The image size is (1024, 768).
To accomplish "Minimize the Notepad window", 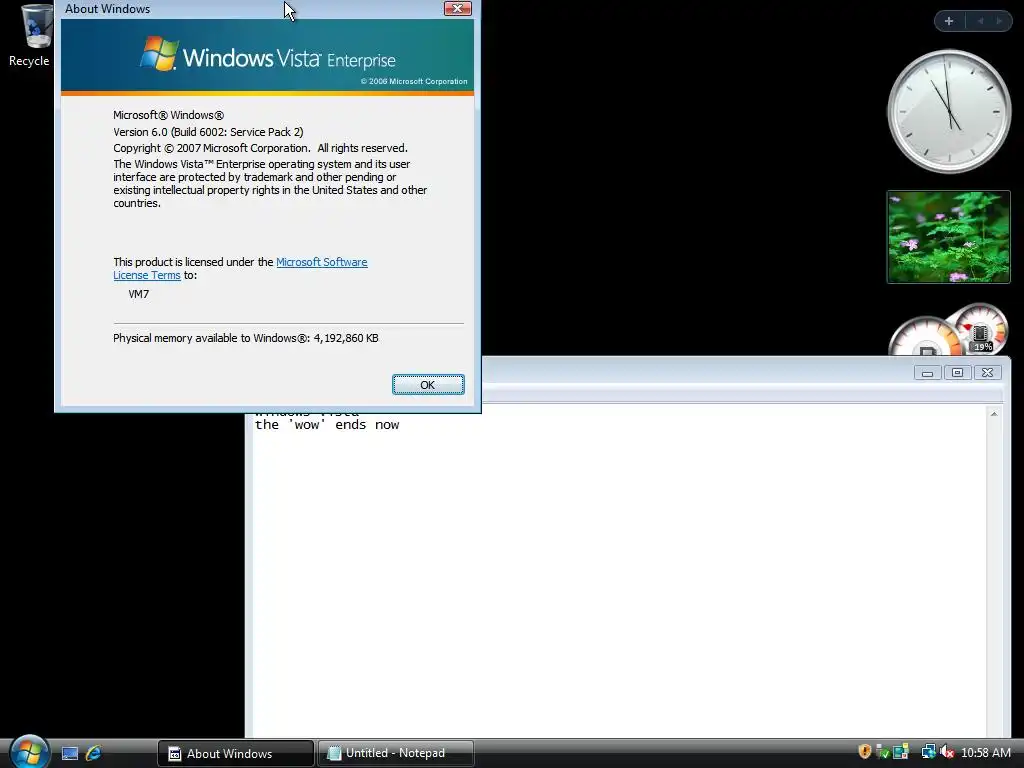I will pos(927,373).
